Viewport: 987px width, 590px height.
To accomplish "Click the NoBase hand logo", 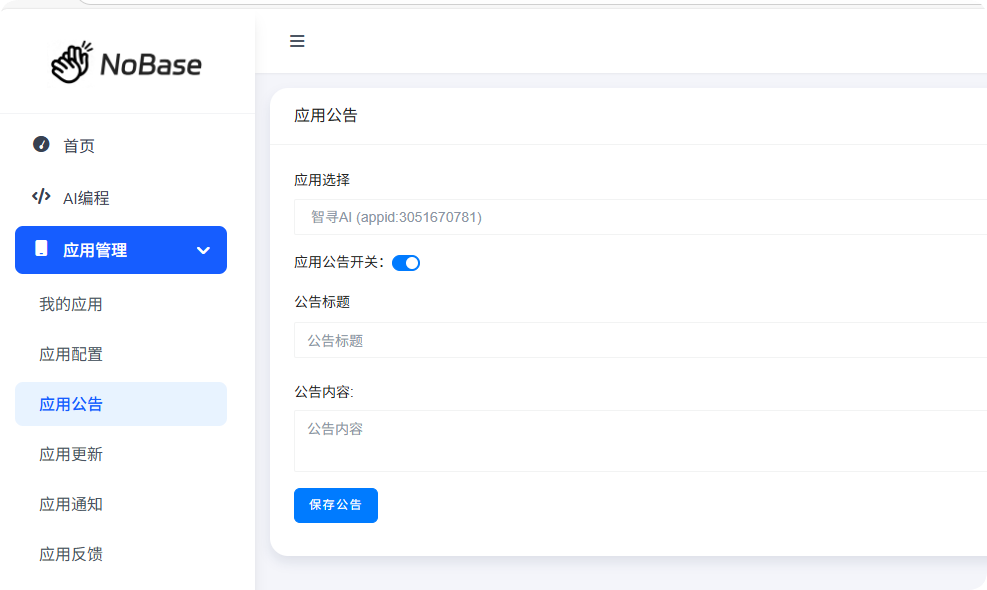I will pos(69,62).
